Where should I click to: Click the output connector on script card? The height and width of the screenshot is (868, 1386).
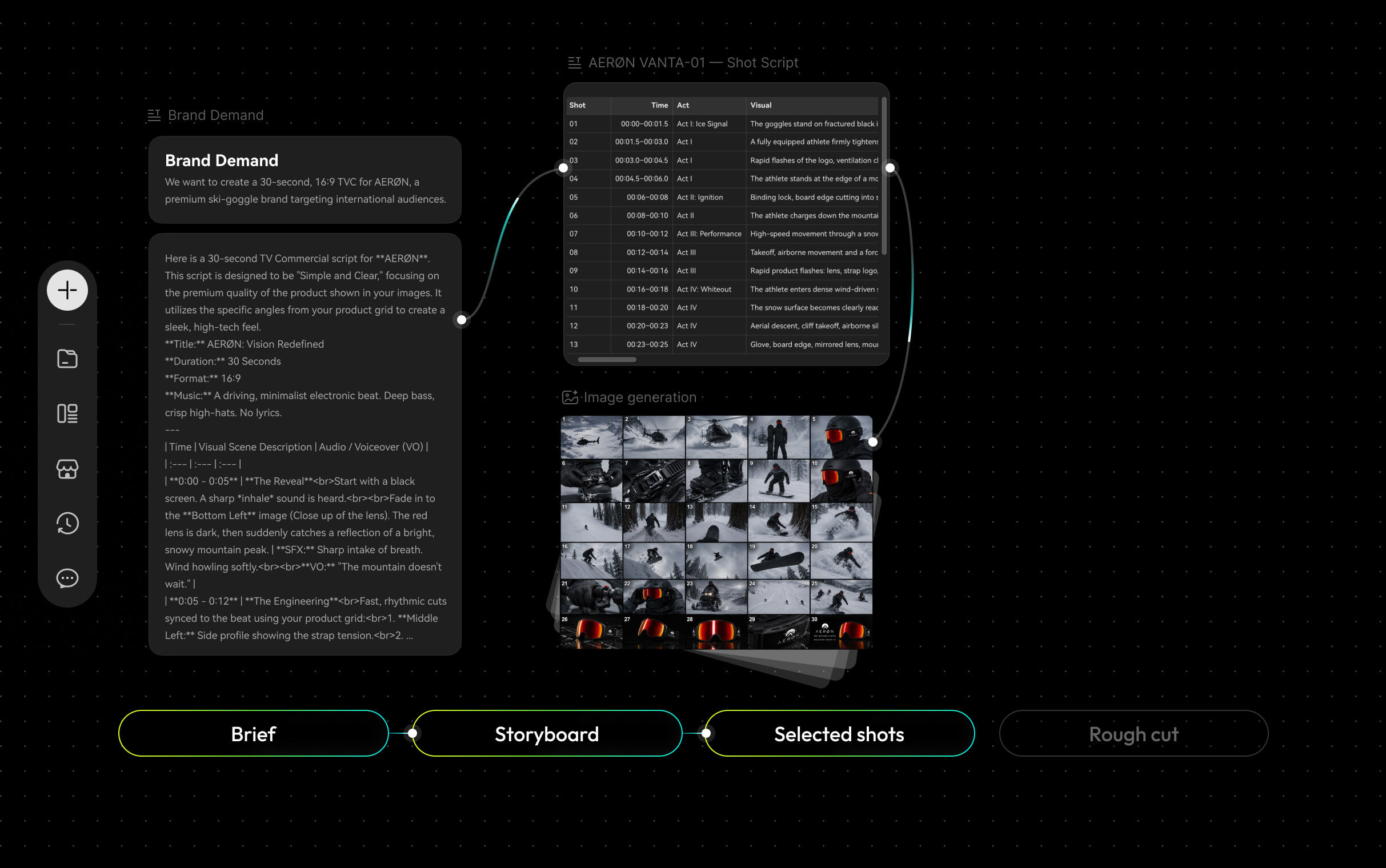(462, 319)
